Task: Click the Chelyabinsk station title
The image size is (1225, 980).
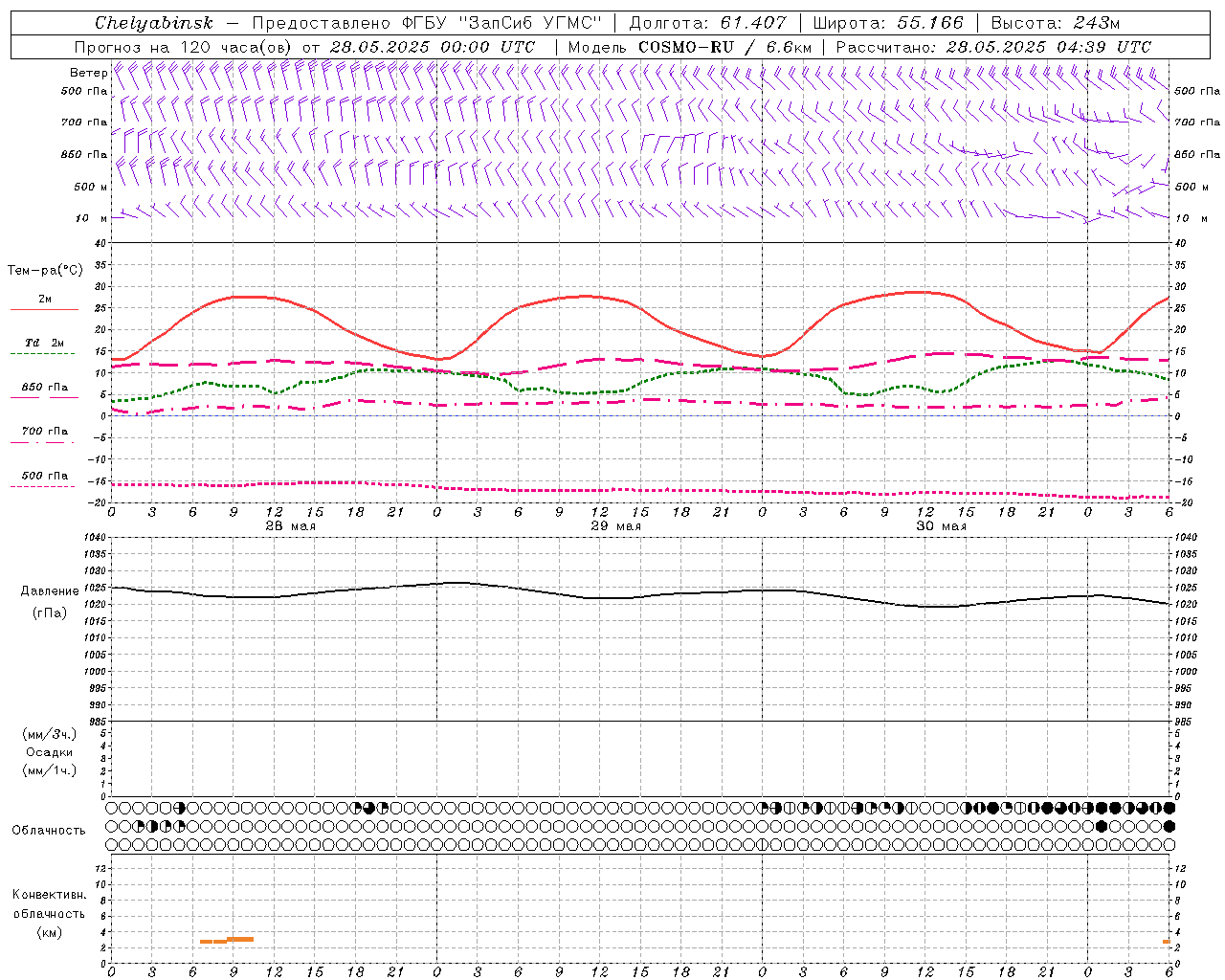Action: [x=154, y=23]
